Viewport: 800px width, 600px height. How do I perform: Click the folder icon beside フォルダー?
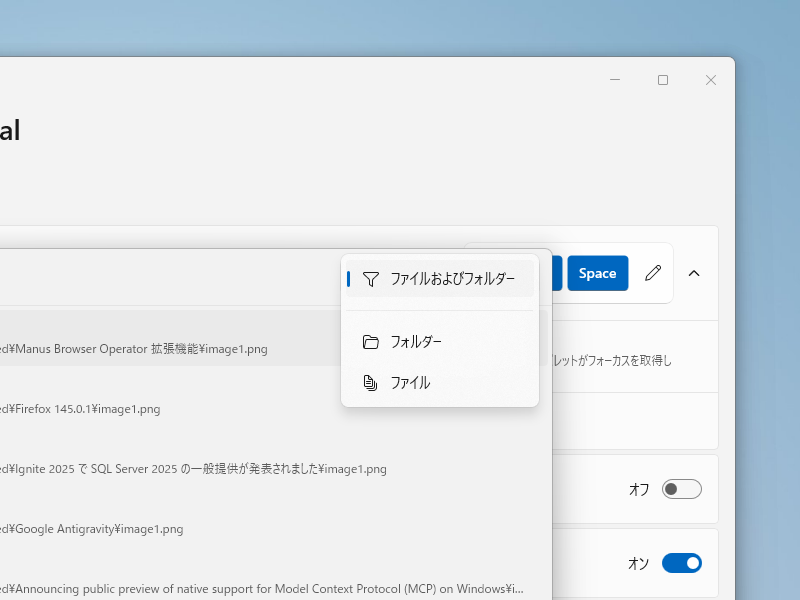[x=371, y=341]
